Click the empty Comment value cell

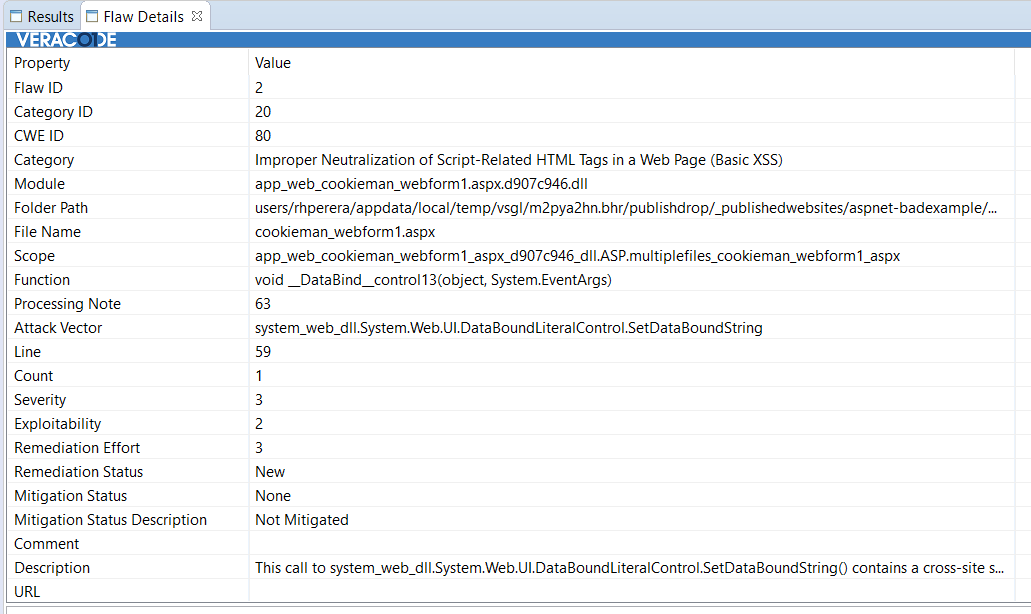630,544
